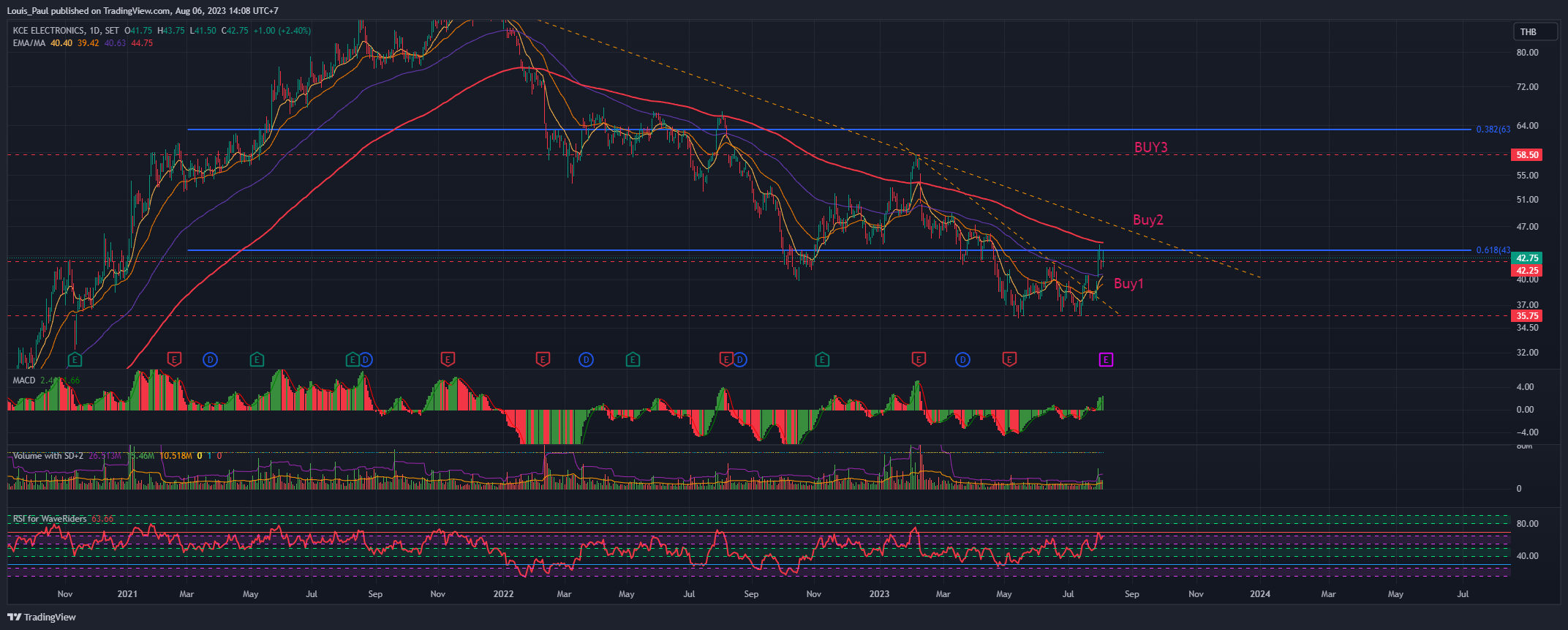This screenshot has width=1568, height=630.
Task: Open the February 2023 red earnings marker
Action: tap(919, 359)
